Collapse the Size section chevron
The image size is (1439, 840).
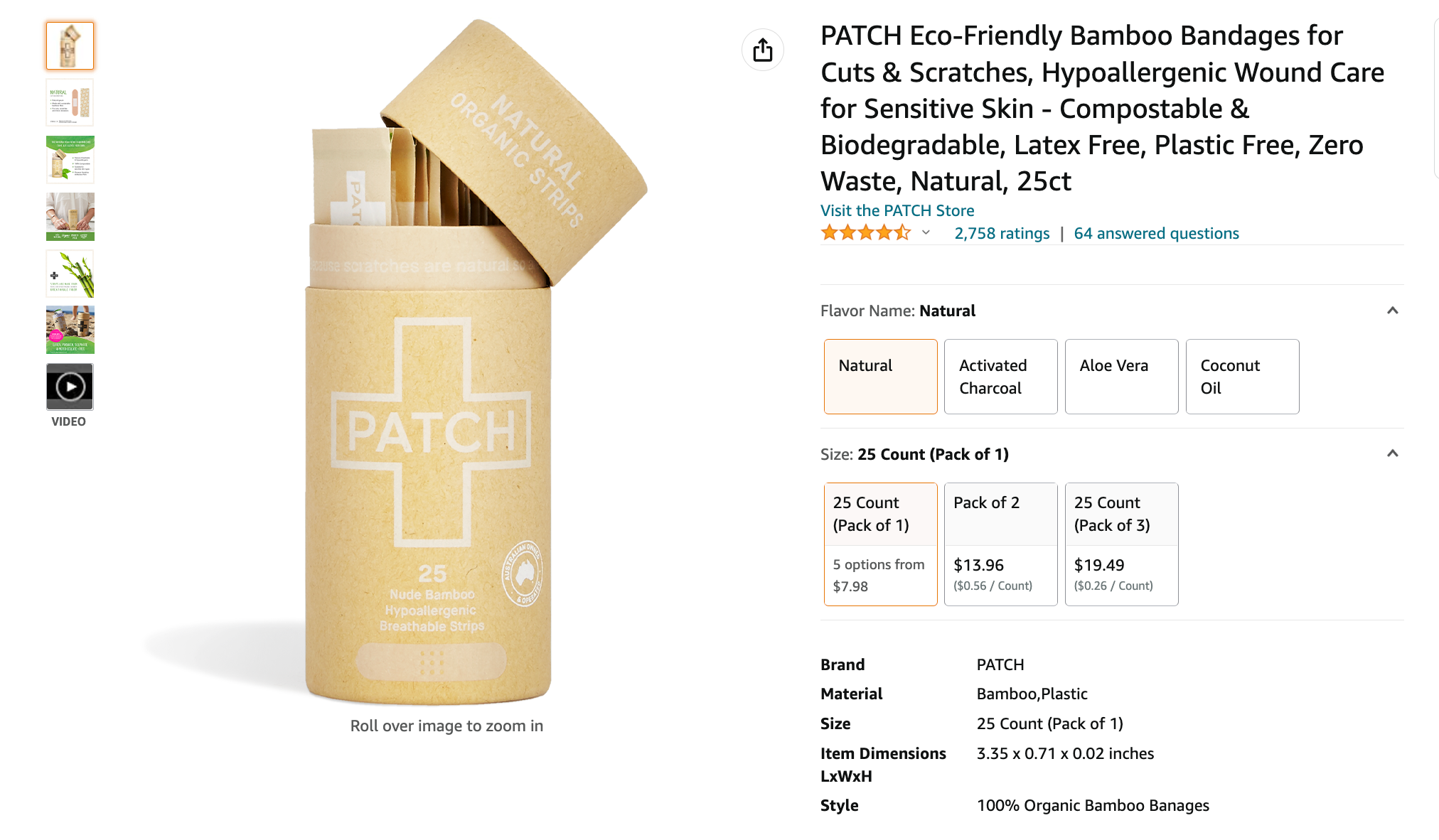pos(1392,453)
